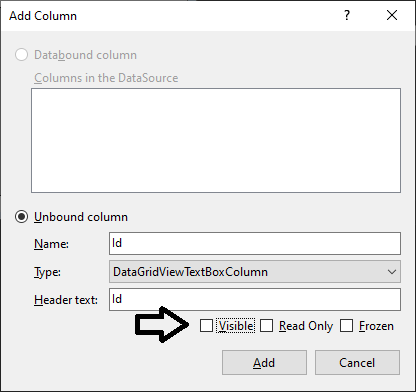Click the black arrow pointing at Visible
The width and height of the screenshot is (416, 392).
point(163,325)
